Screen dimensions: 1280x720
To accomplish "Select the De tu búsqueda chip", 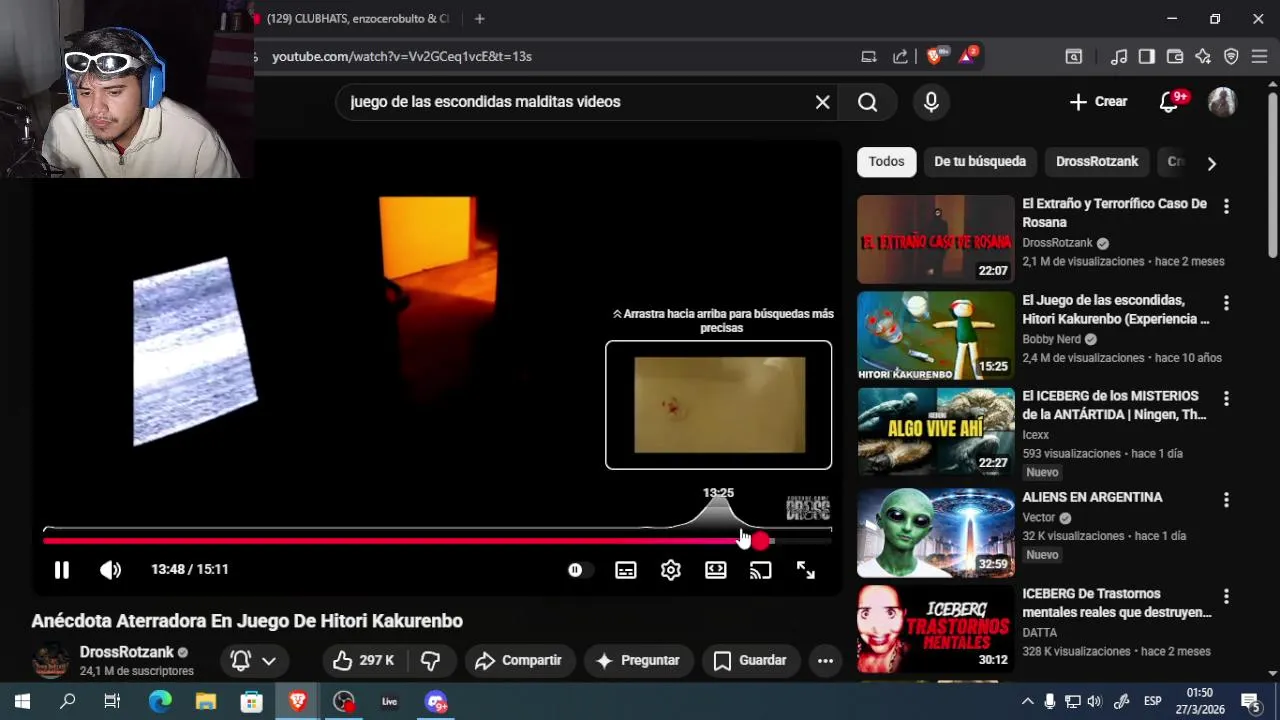I will 980,162.
